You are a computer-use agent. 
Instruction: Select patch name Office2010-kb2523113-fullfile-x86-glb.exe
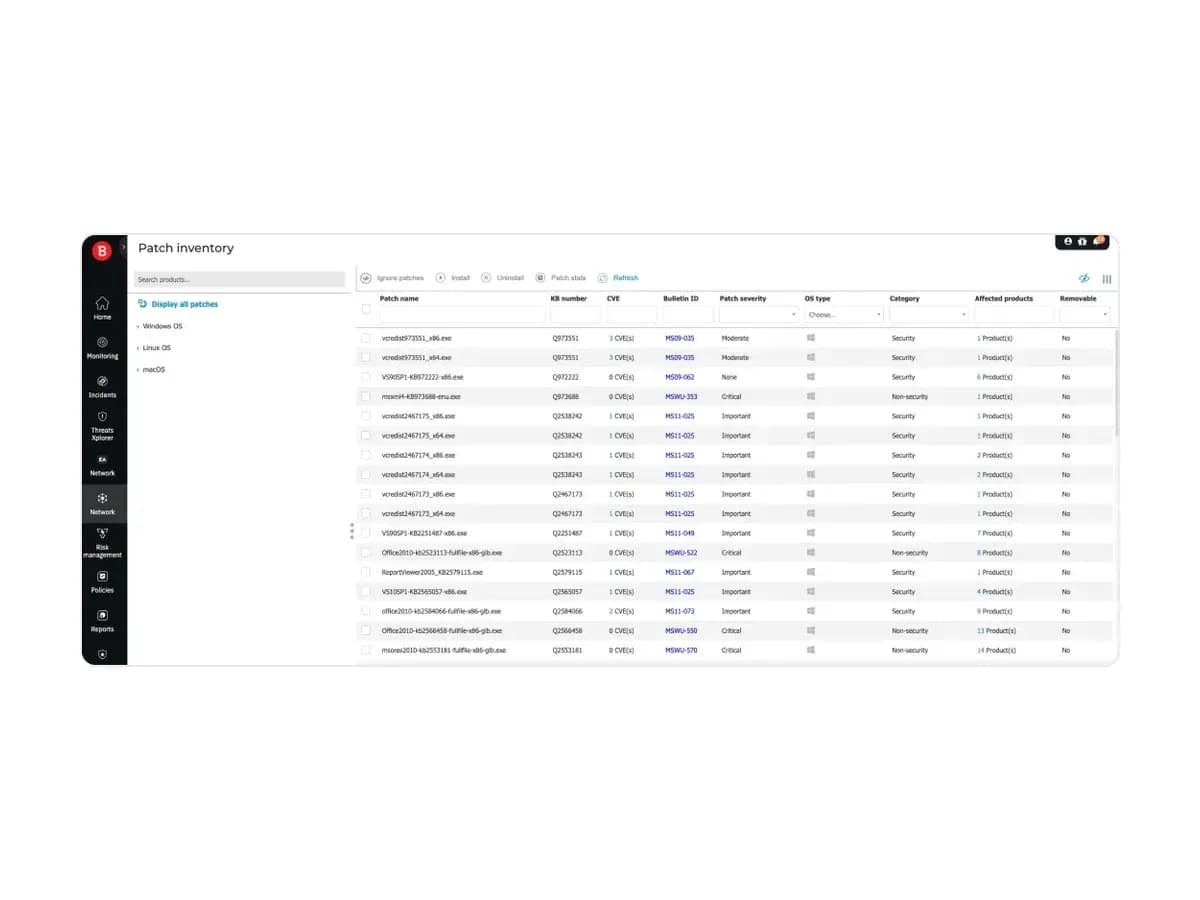click(442, 553)
